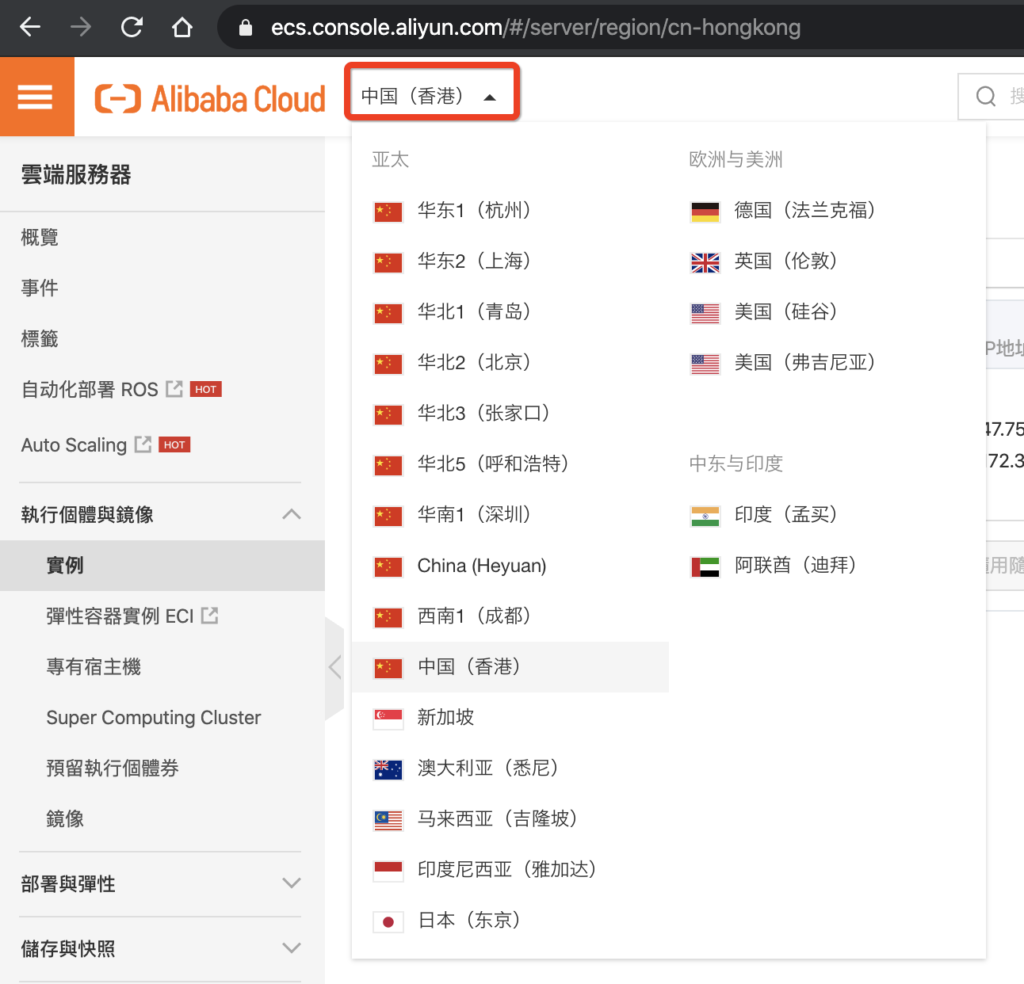
Task: Open 標籤 in the sidebar
Action: coord(40,339)
